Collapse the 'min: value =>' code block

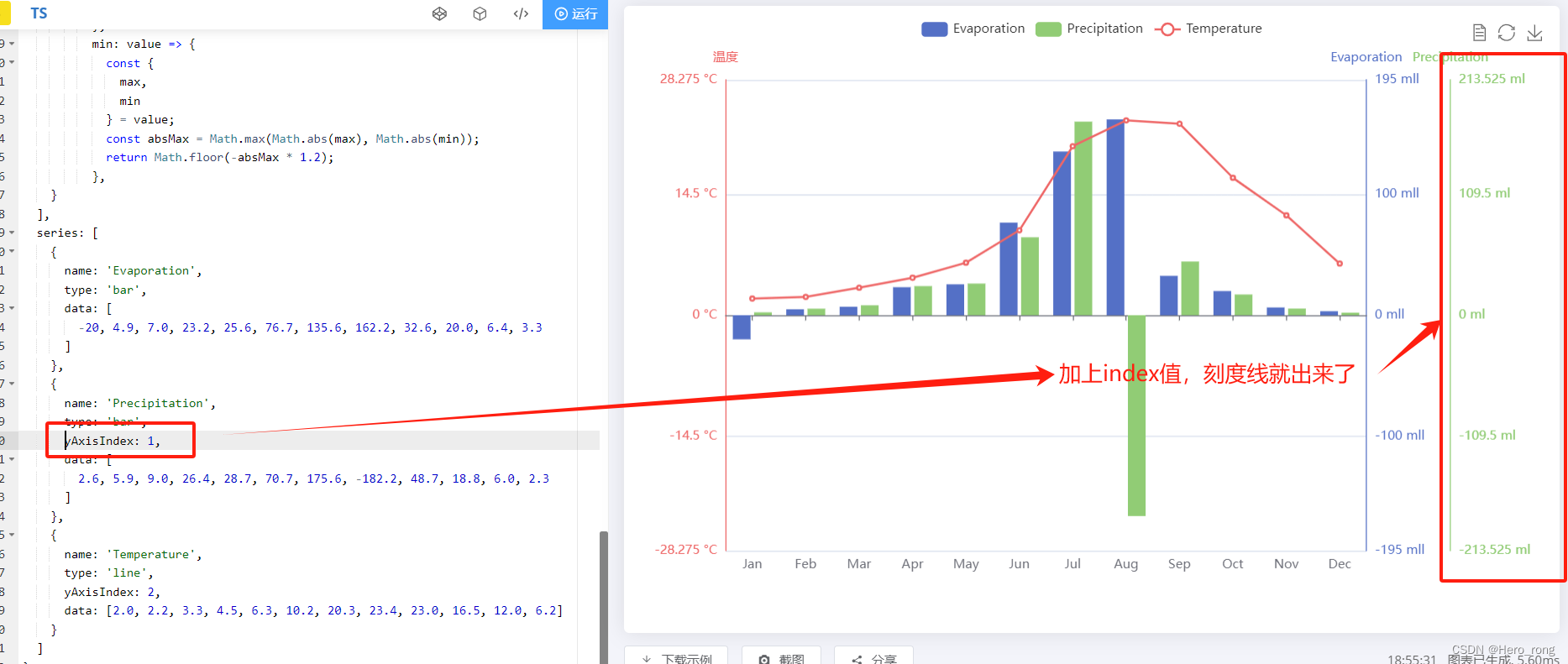[12, 44]
